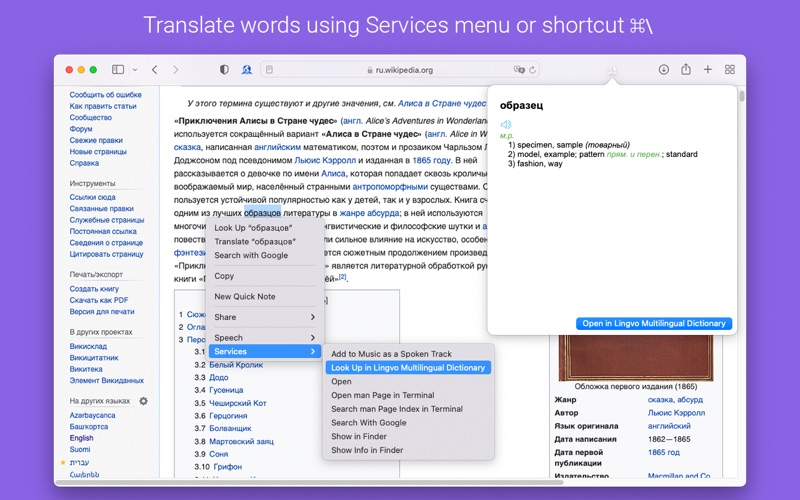Open reader view icon in address bar
Viewport: 800px width, 500px height.
coord(269,70)
